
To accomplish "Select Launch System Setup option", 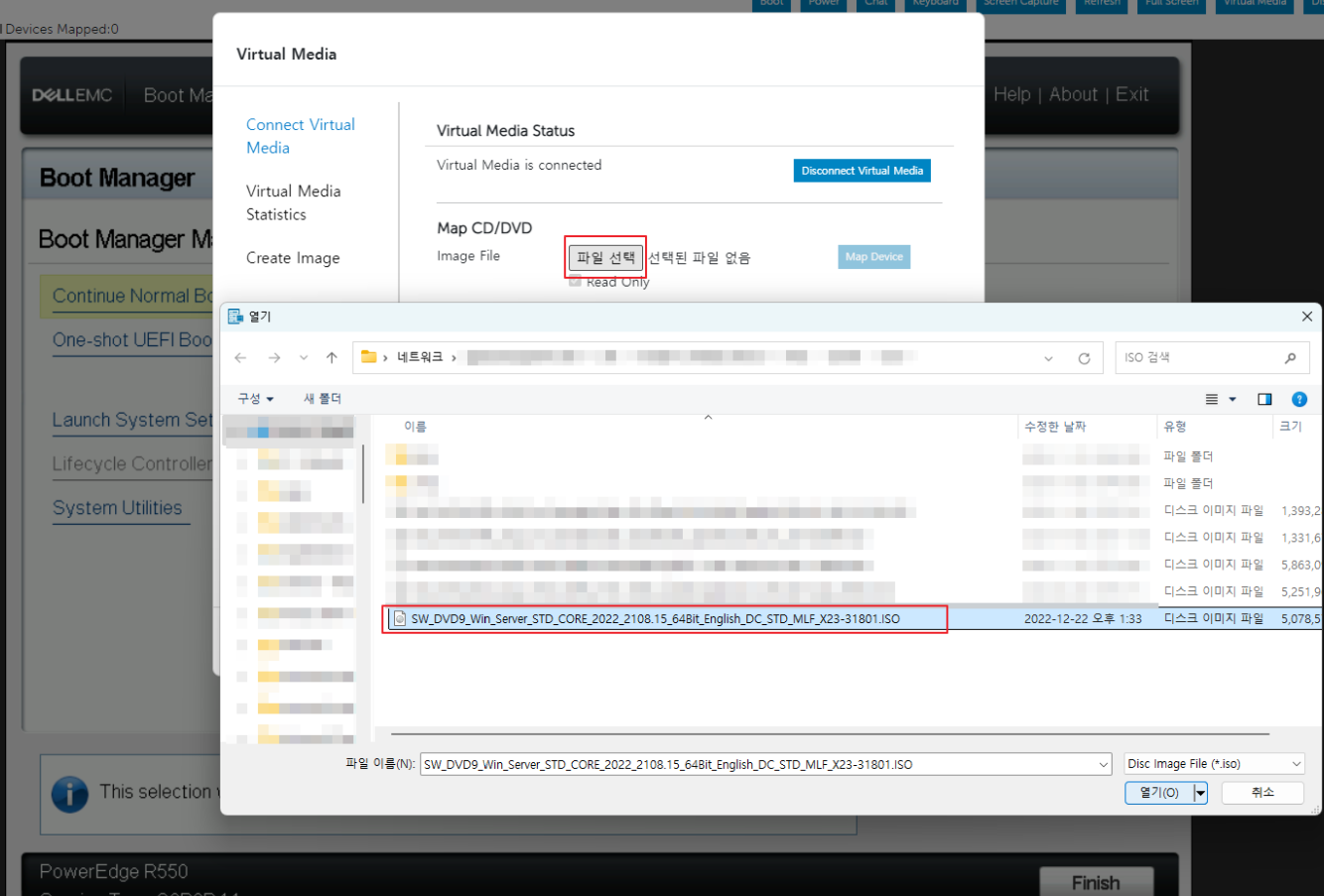I will coord(132,420).
